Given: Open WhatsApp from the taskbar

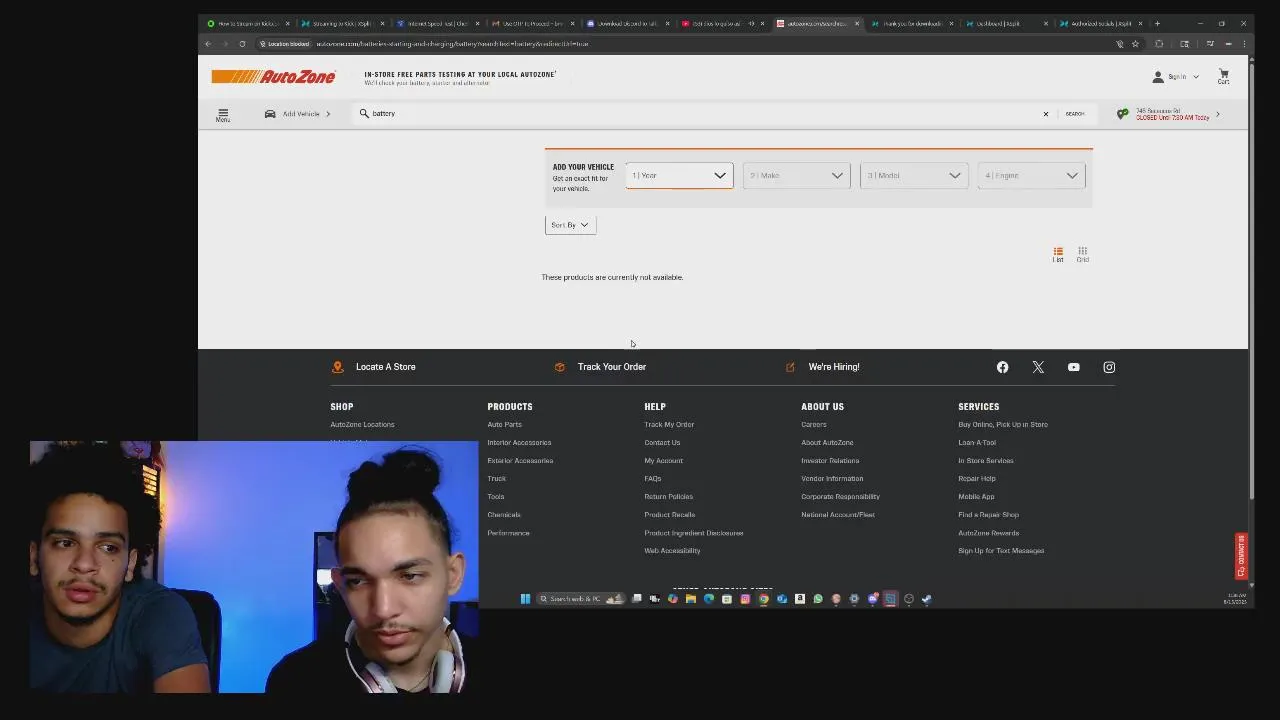Looking at the screenshot, I should coord(818,599).
